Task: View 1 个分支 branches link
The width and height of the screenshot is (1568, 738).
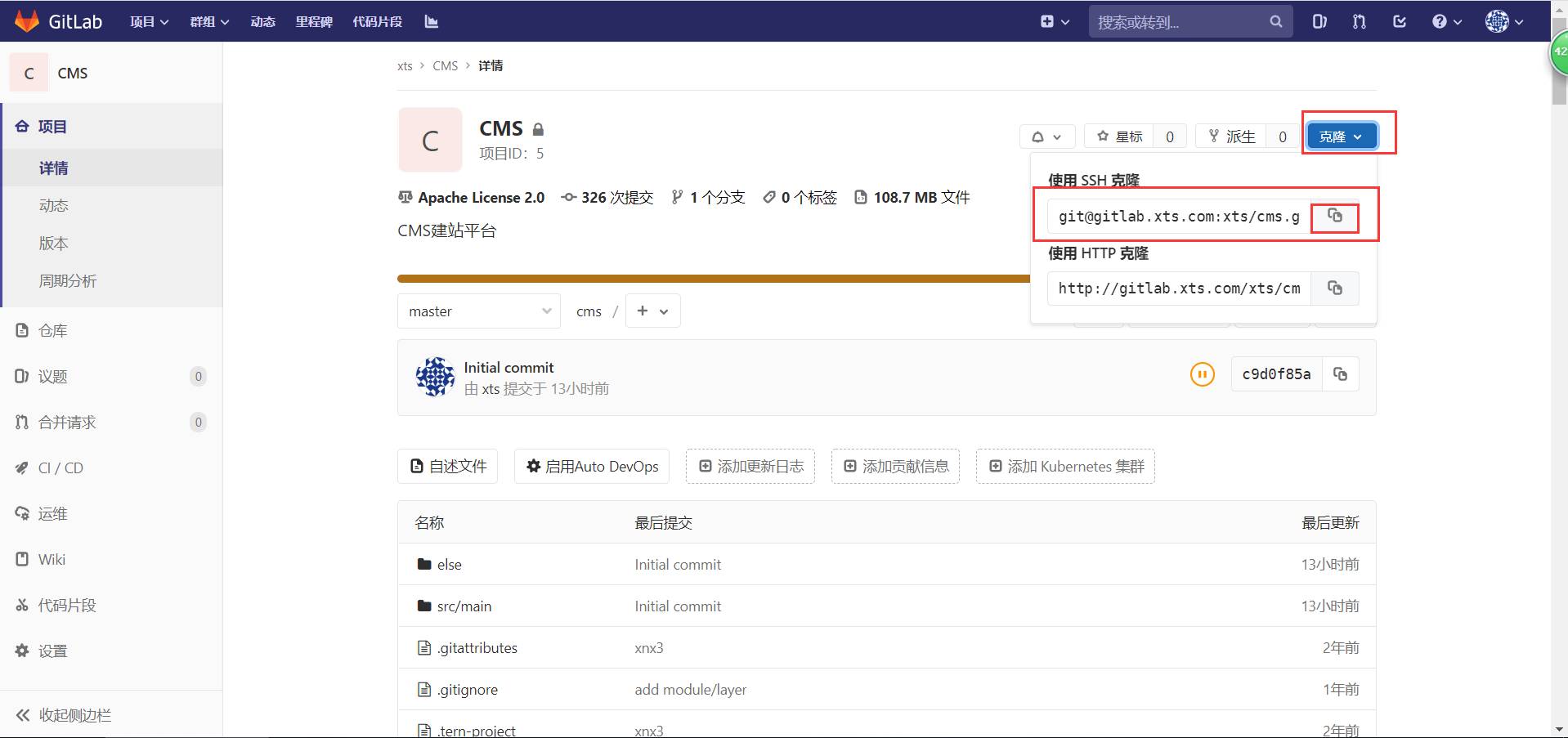Action: point(708,197)
